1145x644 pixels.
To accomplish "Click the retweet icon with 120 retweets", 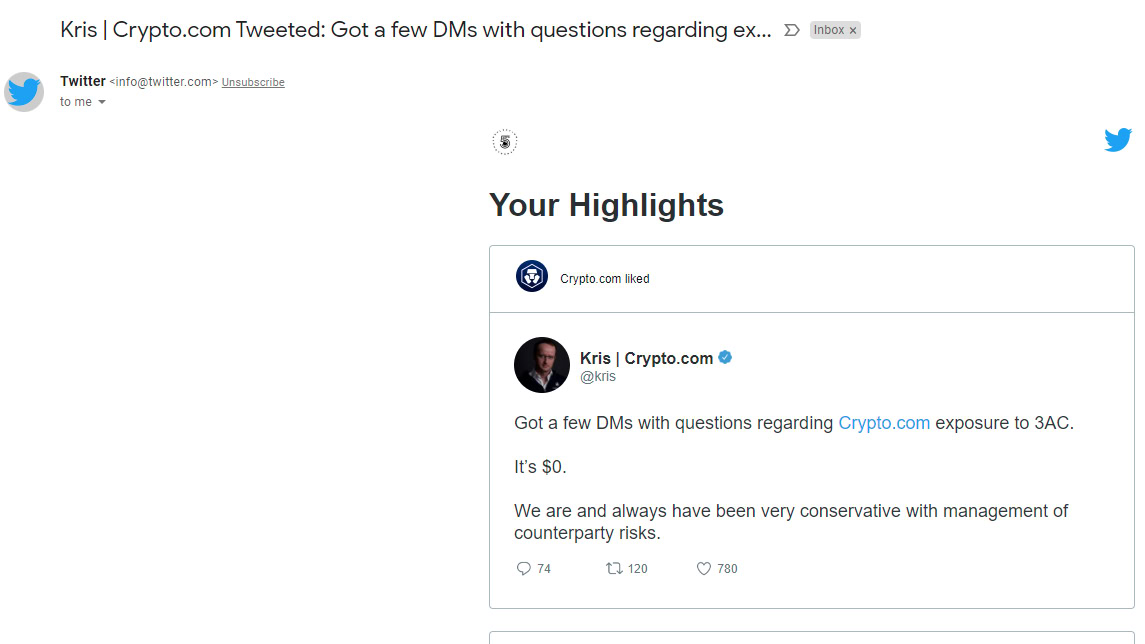I will [x=614, y=568].
